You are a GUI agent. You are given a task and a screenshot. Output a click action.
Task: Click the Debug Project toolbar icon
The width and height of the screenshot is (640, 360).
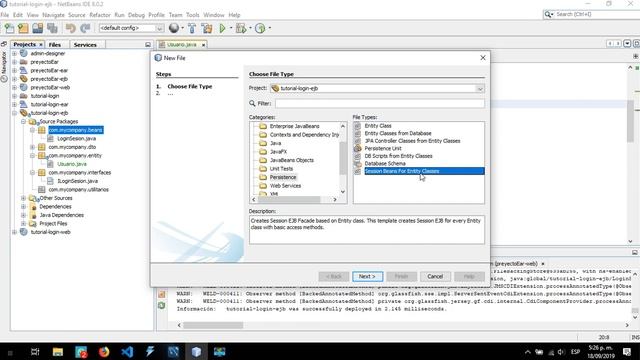241,28
